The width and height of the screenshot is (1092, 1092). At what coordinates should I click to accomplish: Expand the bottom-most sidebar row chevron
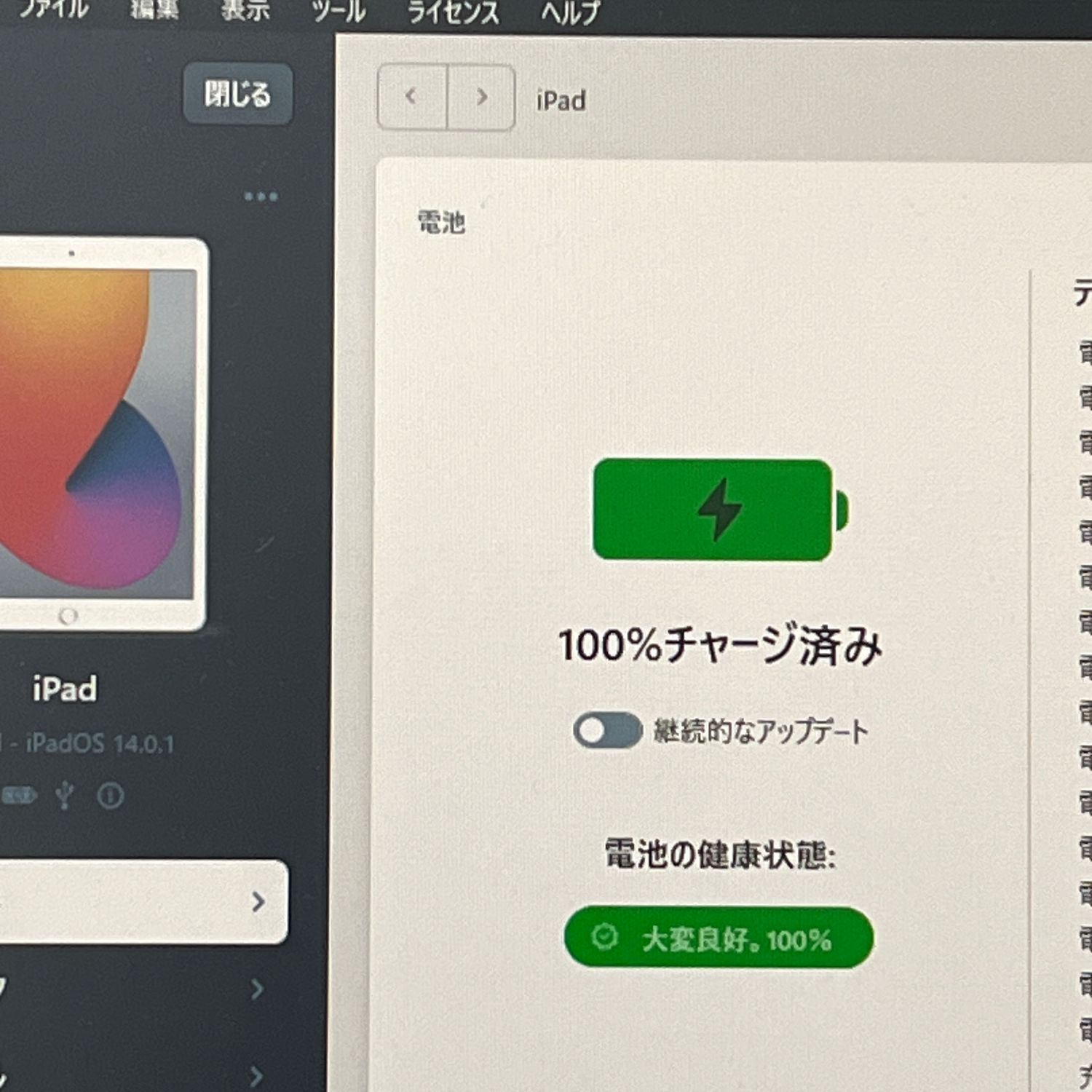[256, 1075]
